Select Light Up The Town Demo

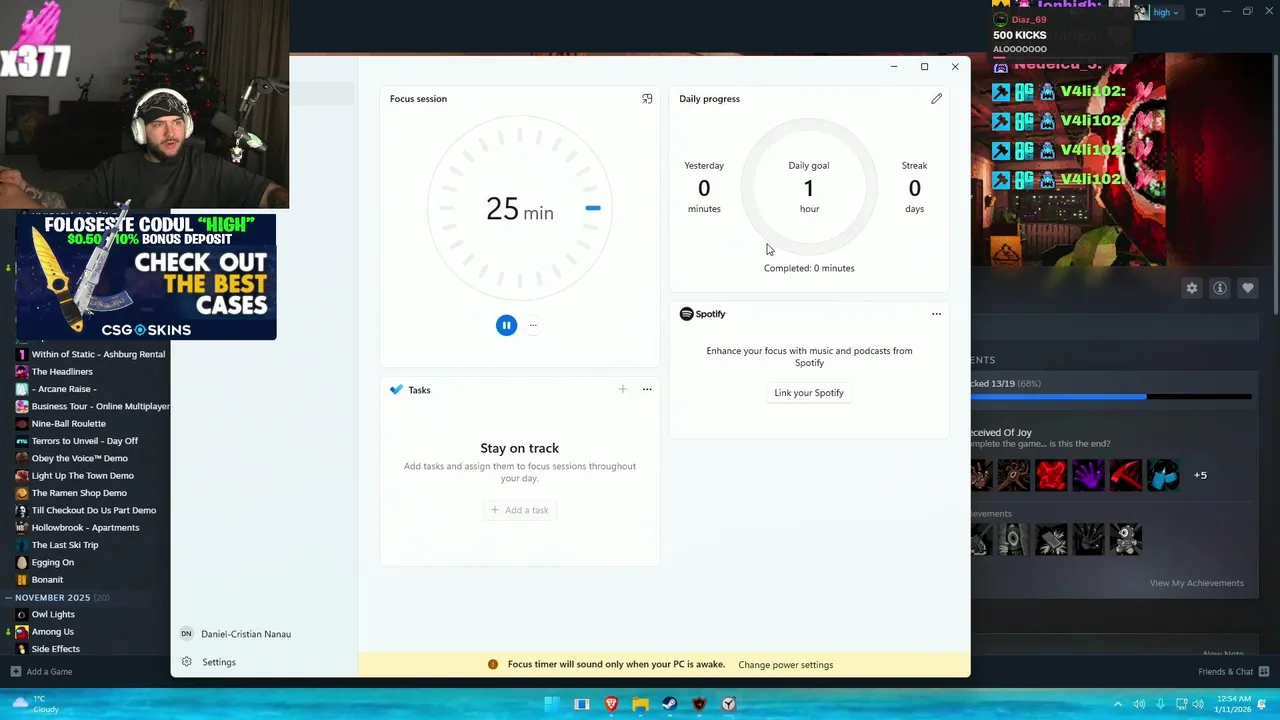click(x=82, y=476)
